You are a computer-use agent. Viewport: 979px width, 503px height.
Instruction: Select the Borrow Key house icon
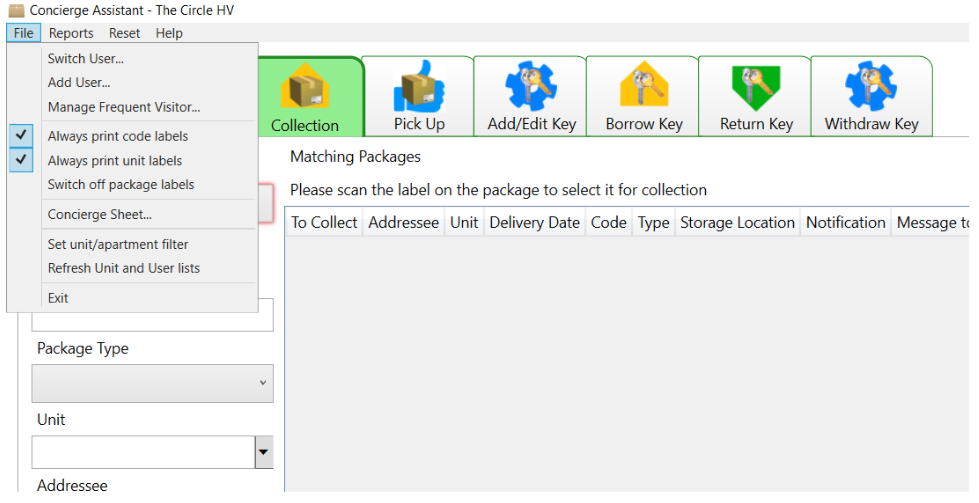643,88
